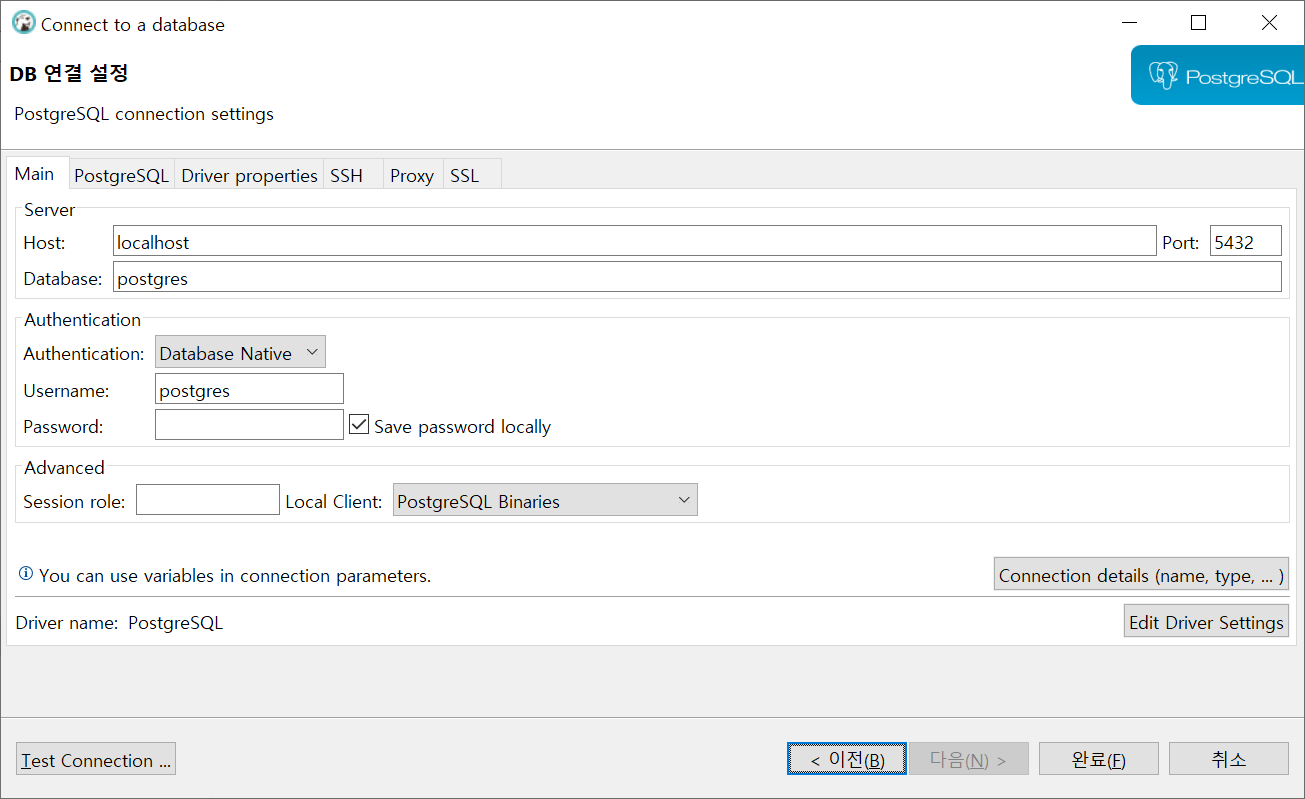Click the Database field
Viewport: 1305px width, 799px height.
pos(697,278)
